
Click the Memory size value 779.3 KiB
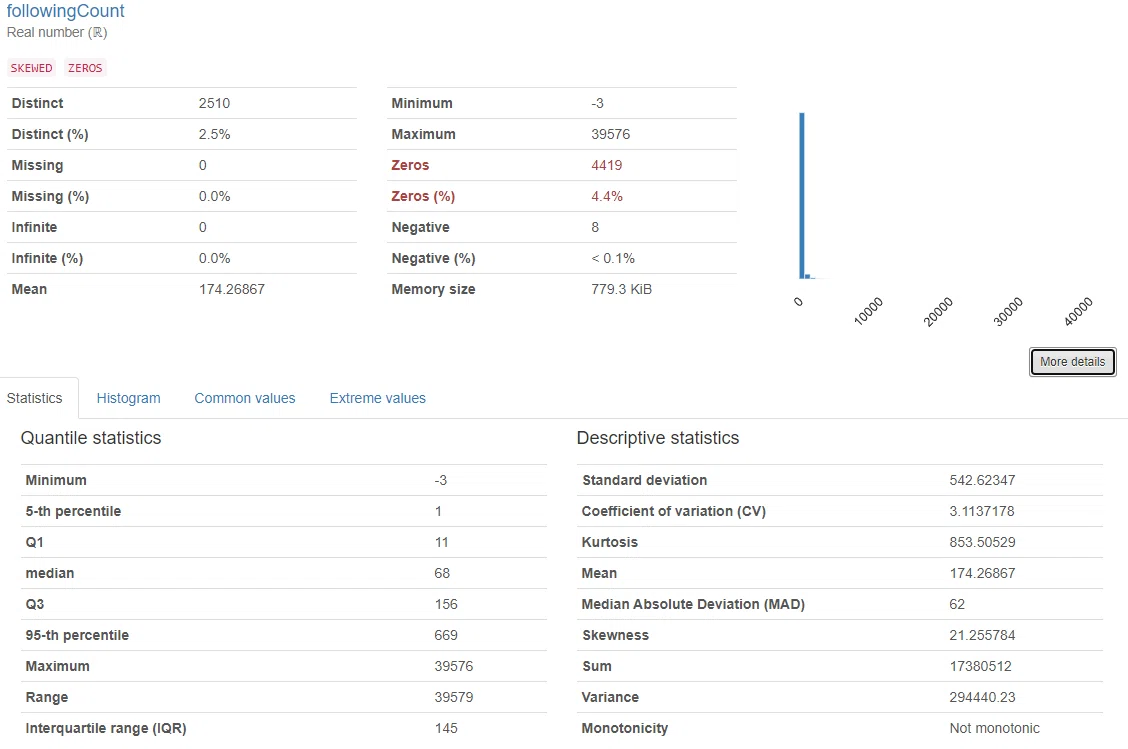pos(622,289)
